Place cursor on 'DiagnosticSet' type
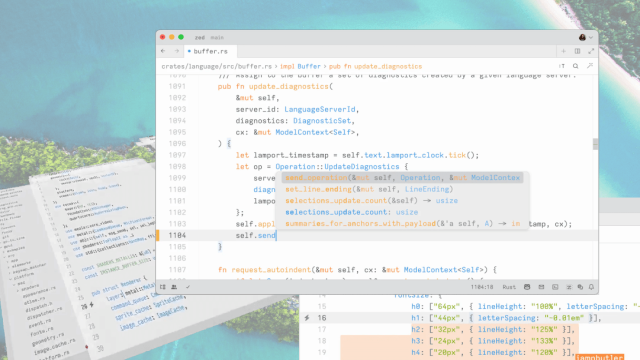 click(x=322, y=121)
